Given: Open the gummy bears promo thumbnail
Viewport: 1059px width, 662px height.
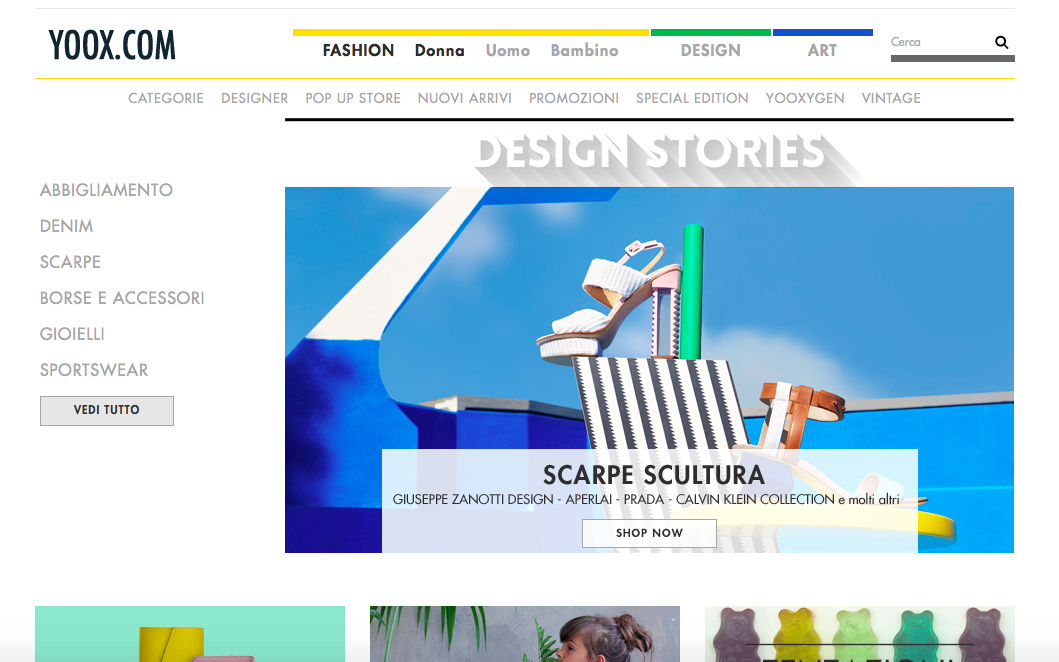Looking at the screenshot, I should coord(859,634).
